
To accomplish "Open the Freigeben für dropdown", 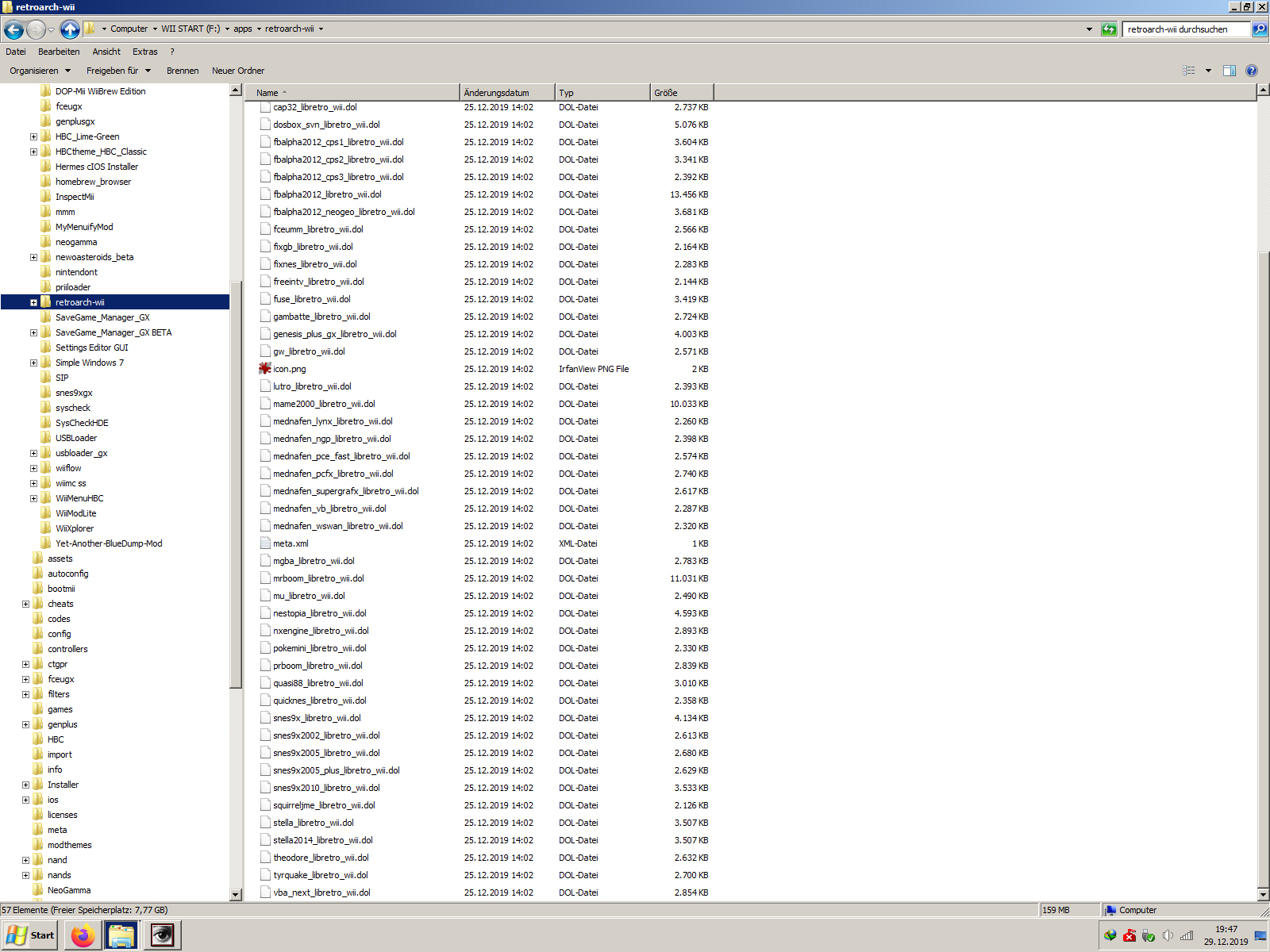I will [x=118, y=71].
